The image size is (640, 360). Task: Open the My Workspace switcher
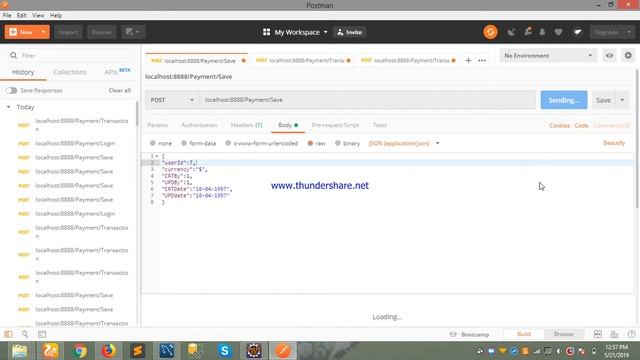coord(295,32)
